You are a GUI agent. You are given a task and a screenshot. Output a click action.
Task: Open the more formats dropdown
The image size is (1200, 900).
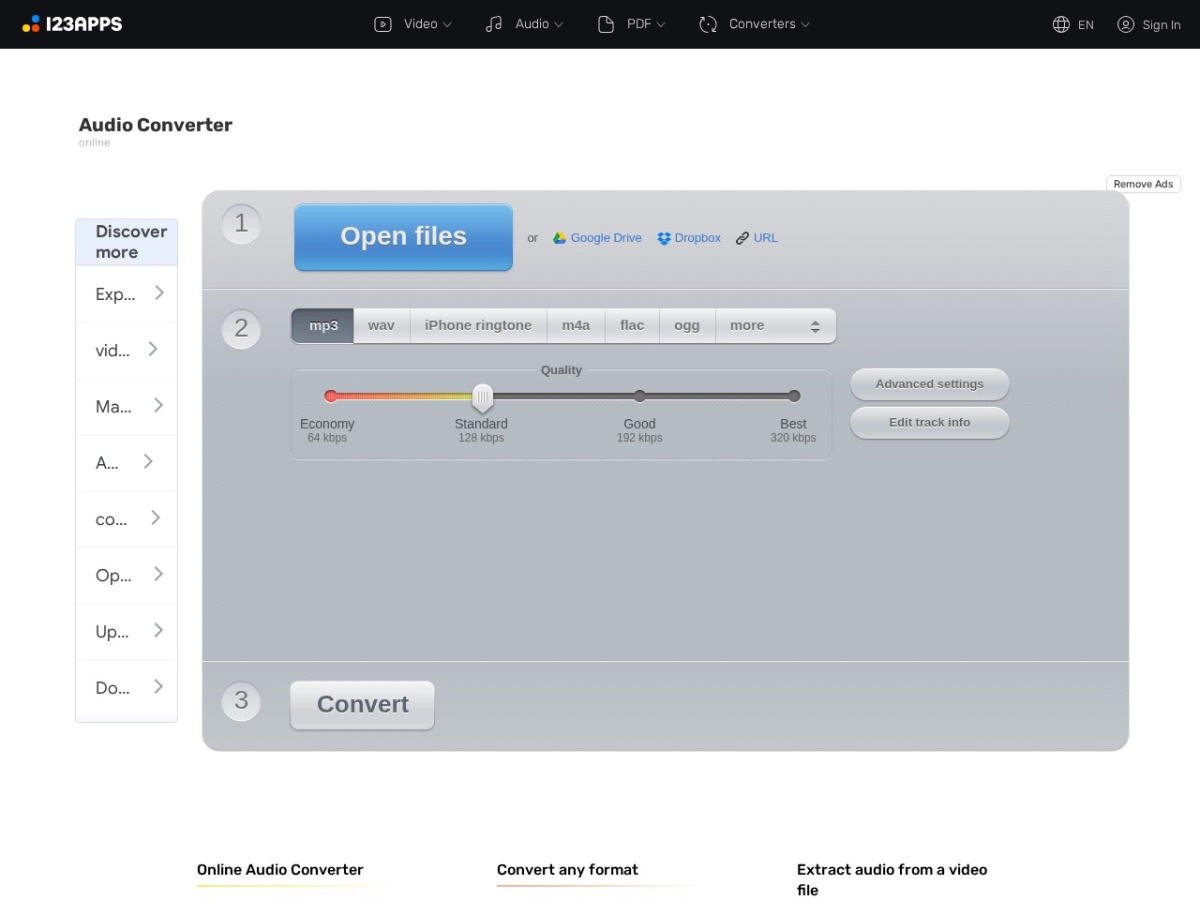click(775, 326)
